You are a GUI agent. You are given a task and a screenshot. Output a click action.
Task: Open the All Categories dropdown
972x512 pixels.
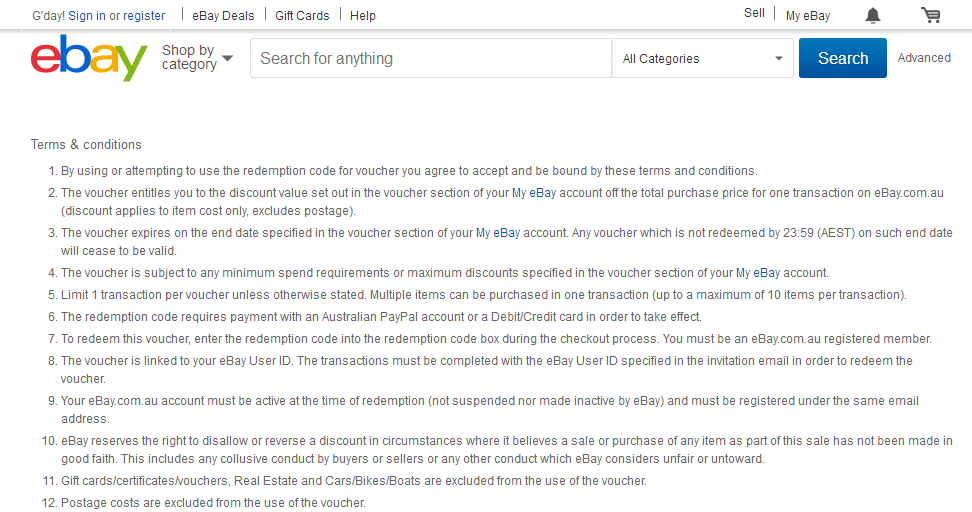click(702, 58)
